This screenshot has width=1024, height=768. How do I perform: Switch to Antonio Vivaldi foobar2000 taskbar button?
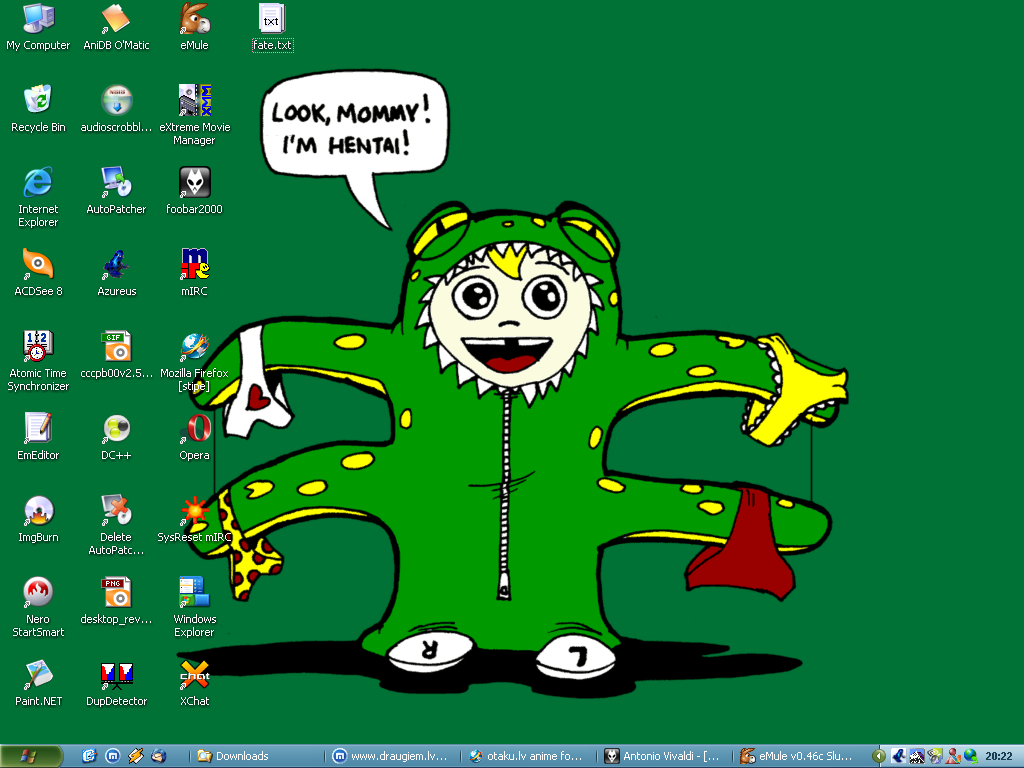click(664, 756)
